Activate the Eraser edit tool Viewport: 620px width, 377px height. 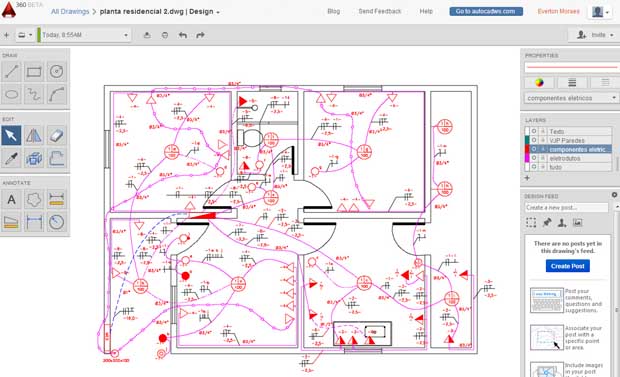point(57,135)
